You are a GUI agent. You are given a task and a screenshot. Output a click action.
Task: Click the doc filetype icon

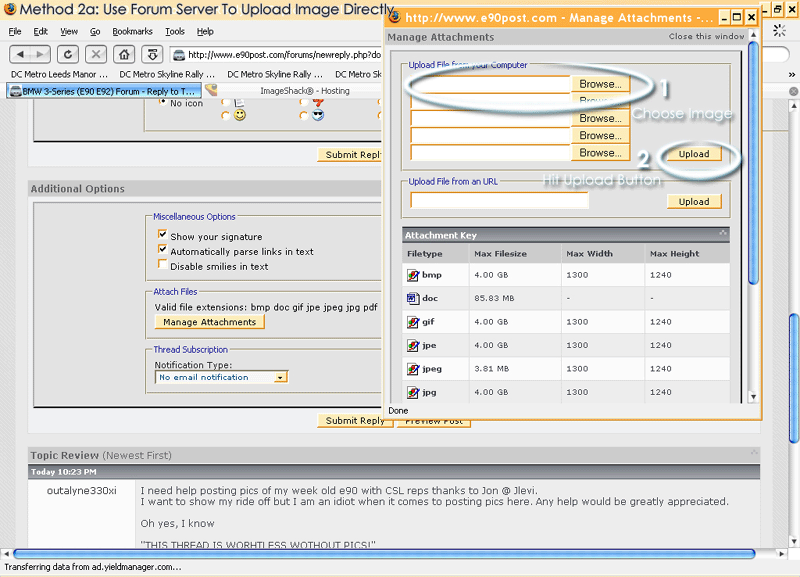point(413,298)
